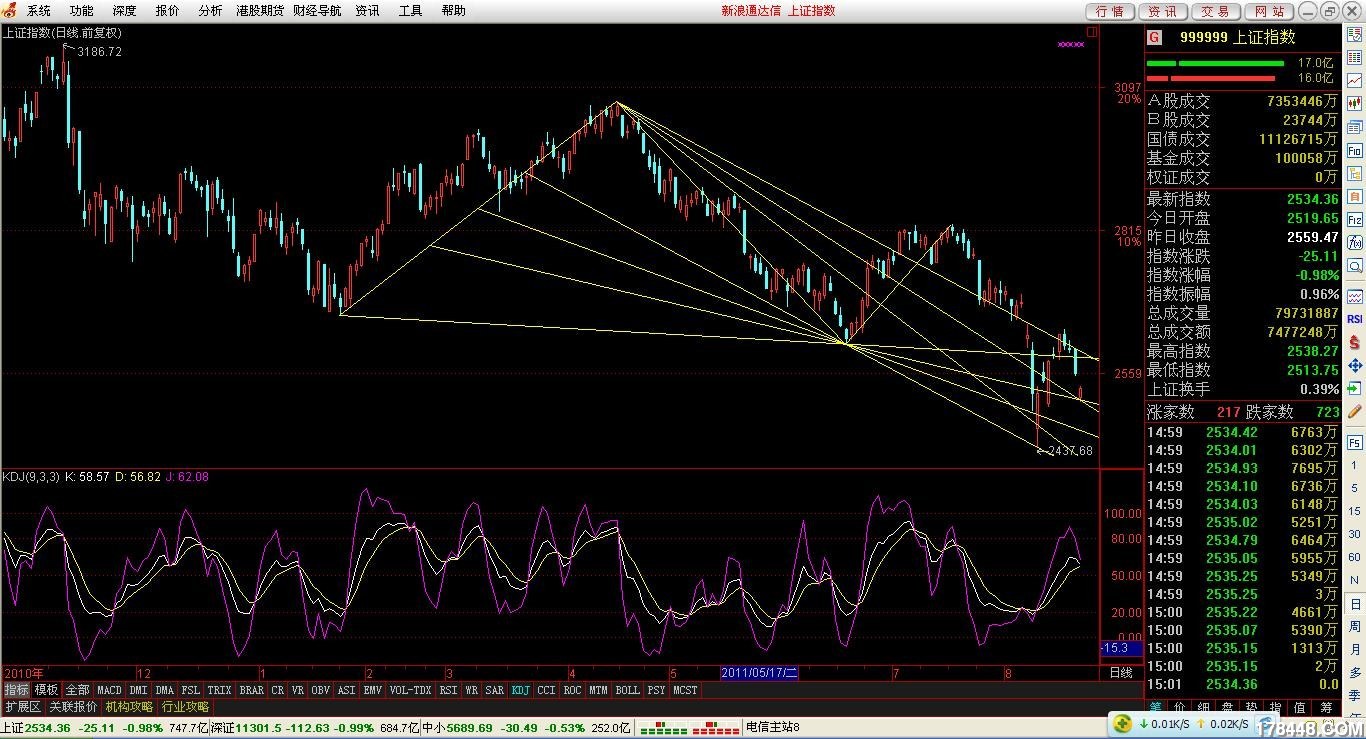The image size is (1366, 739).
Task: Click the 行情 button at top right
Action: (x=1109, y=11)
